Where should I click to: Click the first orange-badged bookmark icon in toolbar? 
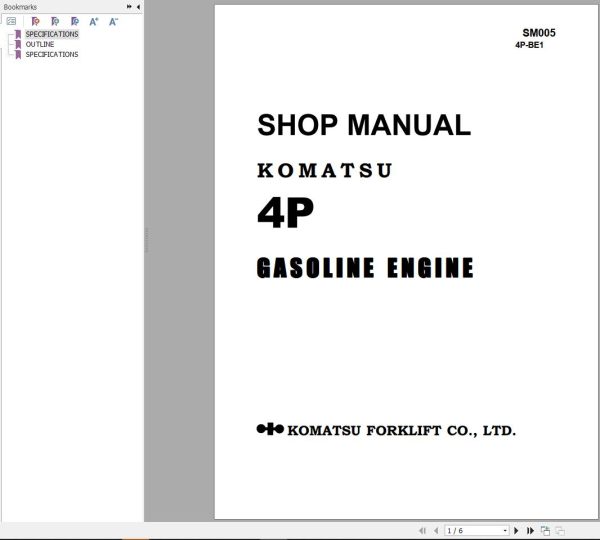click(x=35, y=21)
